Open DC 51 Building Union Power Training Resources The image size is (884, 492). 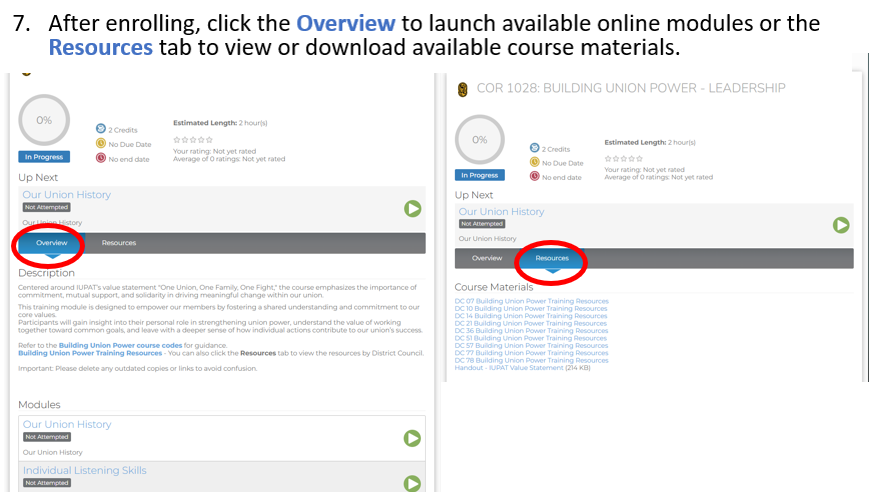pos(531,338)
